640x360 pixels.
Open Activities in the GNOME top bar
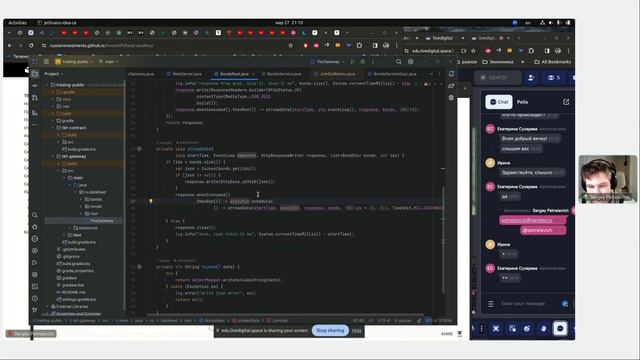tap(17, 23)
